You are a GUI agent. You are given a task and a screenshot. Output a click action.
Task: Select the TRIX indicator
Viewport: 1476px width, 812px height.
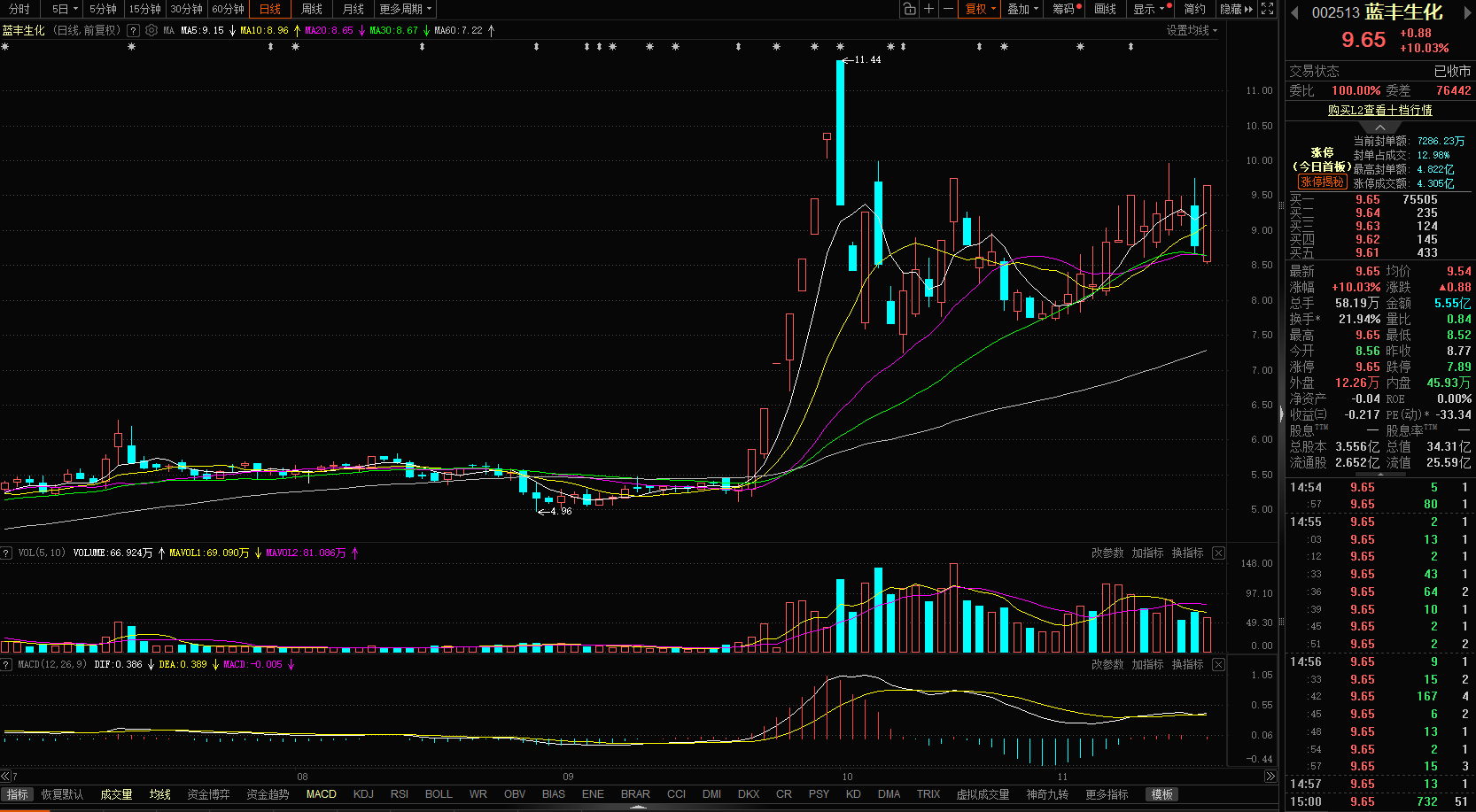point(928,794)
